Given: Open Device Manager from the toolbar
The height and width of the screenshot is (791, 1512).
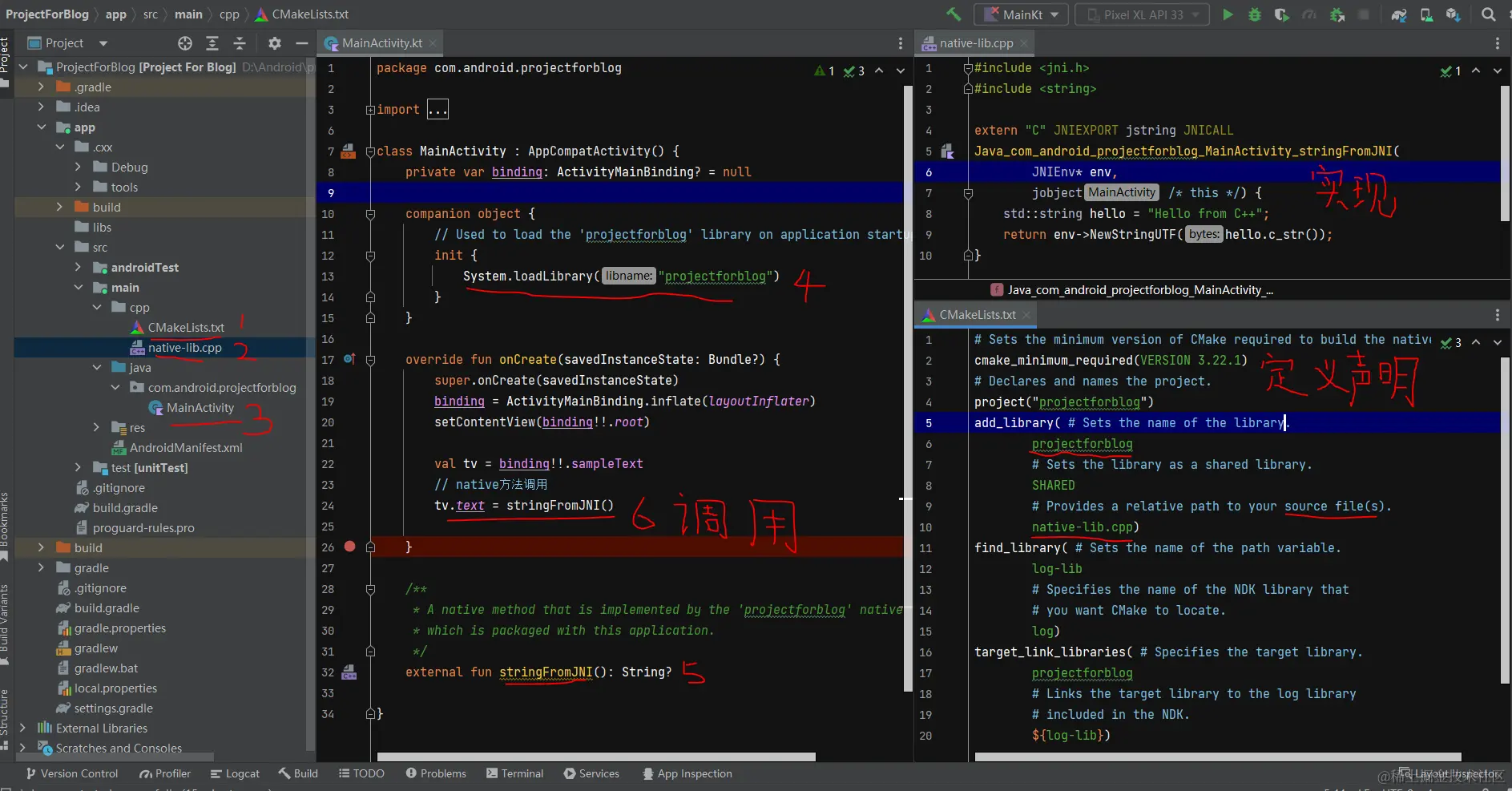Looking at the screenshot, I should tap(1426, 14).
